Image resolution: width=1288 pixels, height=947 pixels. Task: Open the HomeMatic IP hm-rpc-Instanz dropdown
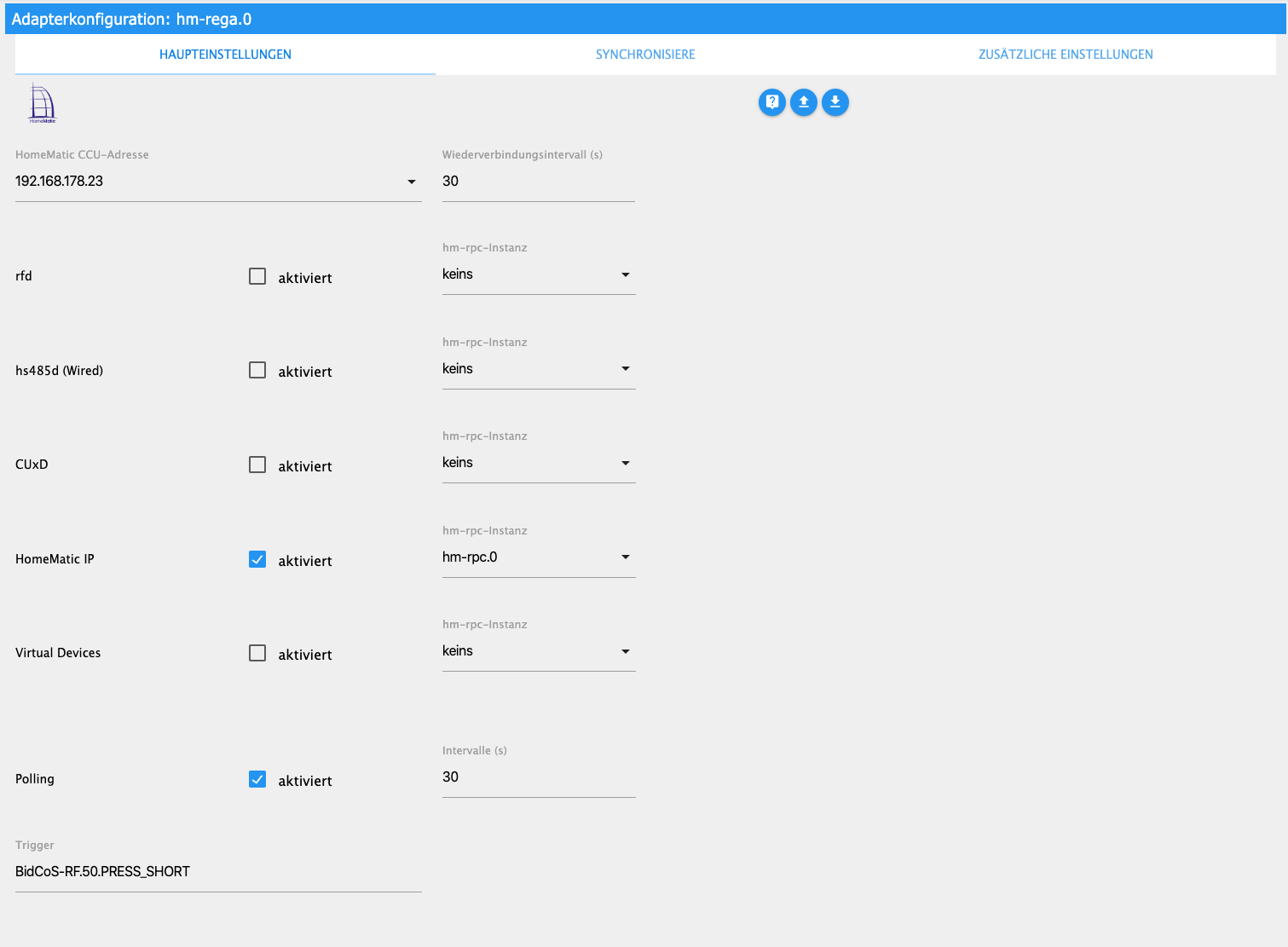[x=539, y=557]
